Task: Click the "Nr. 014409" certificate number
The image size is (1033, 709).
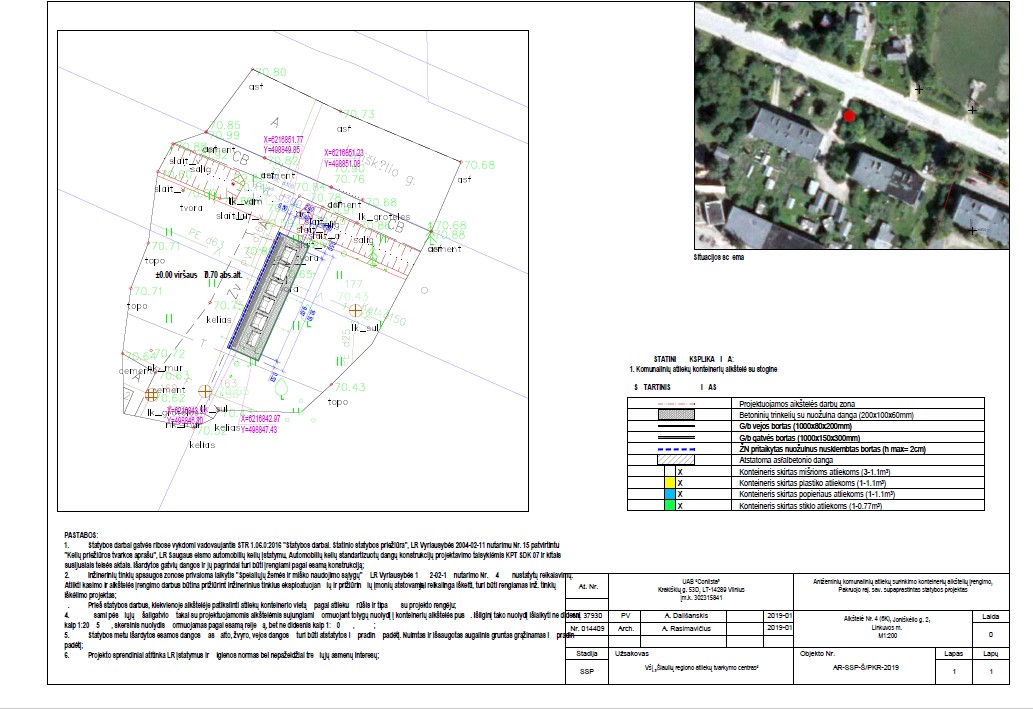Action: pyautogui.click(x=587, y=629)
